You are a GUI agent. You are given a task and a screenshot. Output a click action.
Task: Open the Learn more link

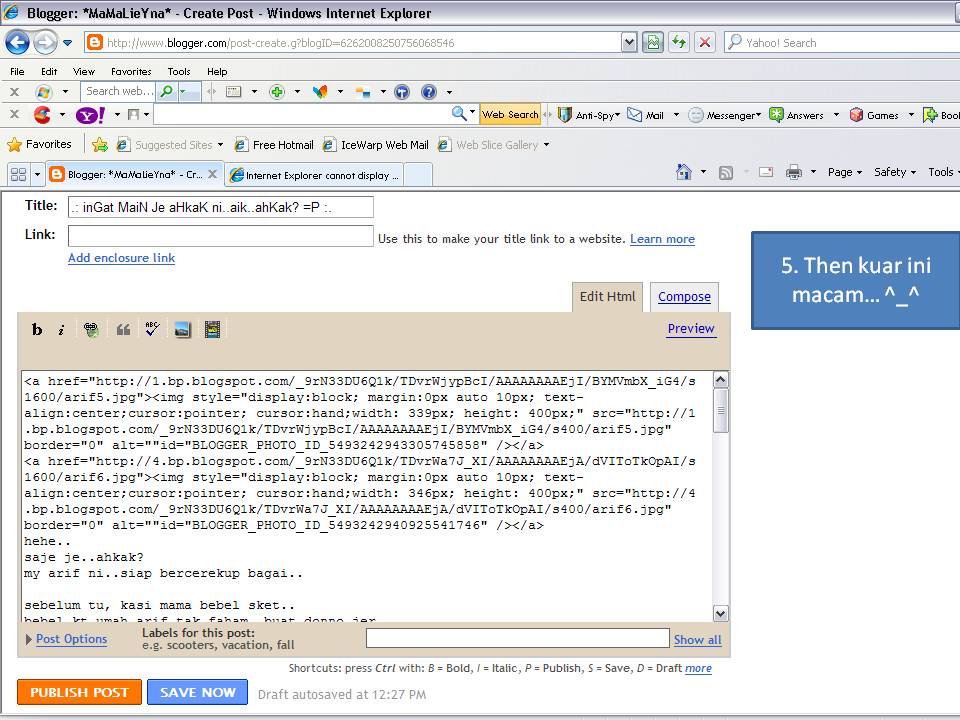coord(662,239)
